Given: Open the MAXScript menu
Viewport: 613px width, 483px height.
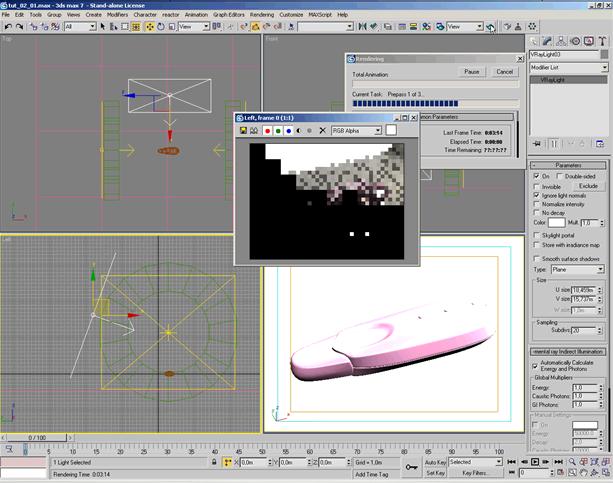Looking at the screenshot, I should [320, 14].
